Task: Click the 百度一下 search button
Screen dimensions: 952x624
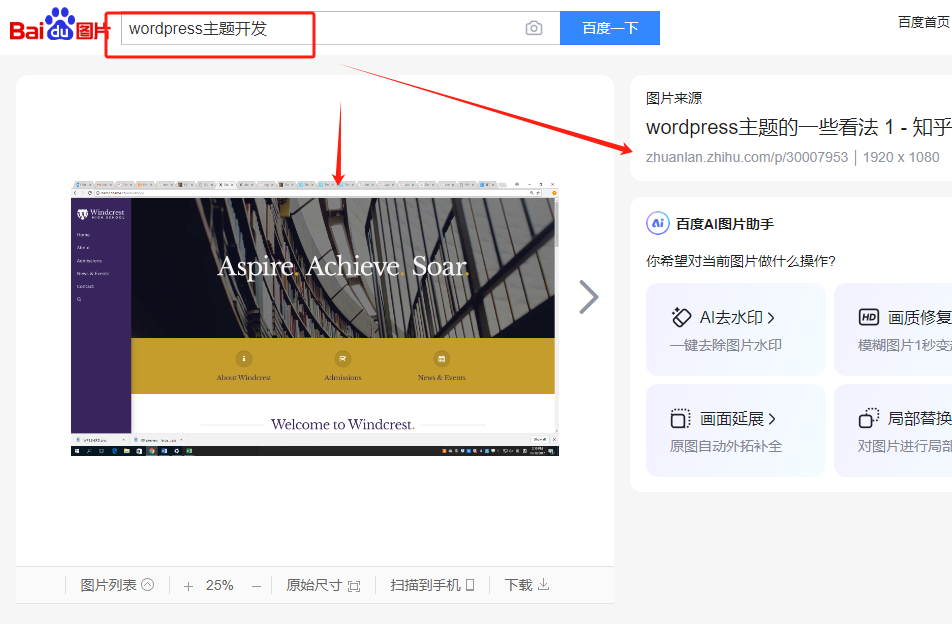Action: tap(610, 28)
